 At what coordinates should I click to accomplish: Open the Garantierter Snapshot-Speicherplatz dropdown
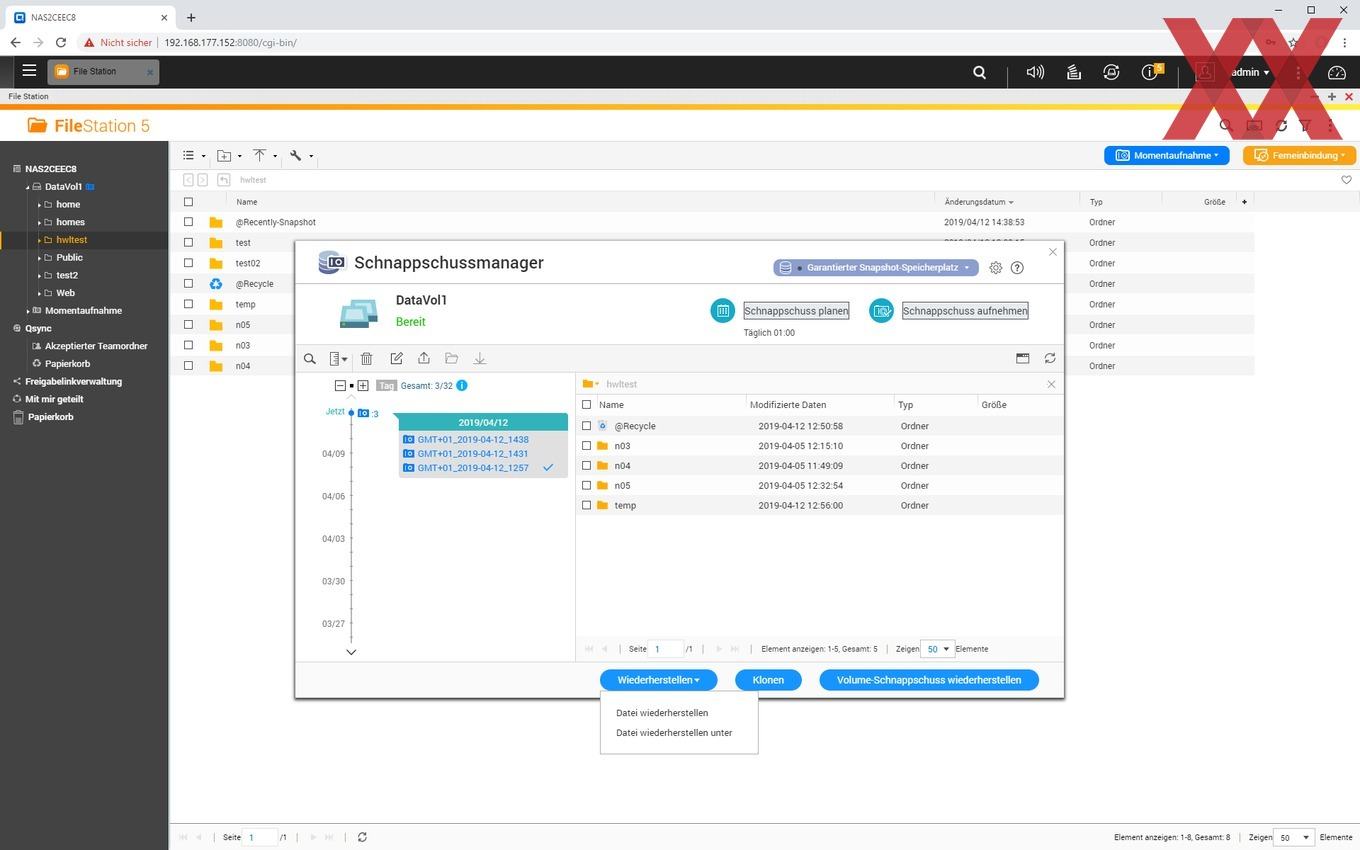click(x=876, y=268)
